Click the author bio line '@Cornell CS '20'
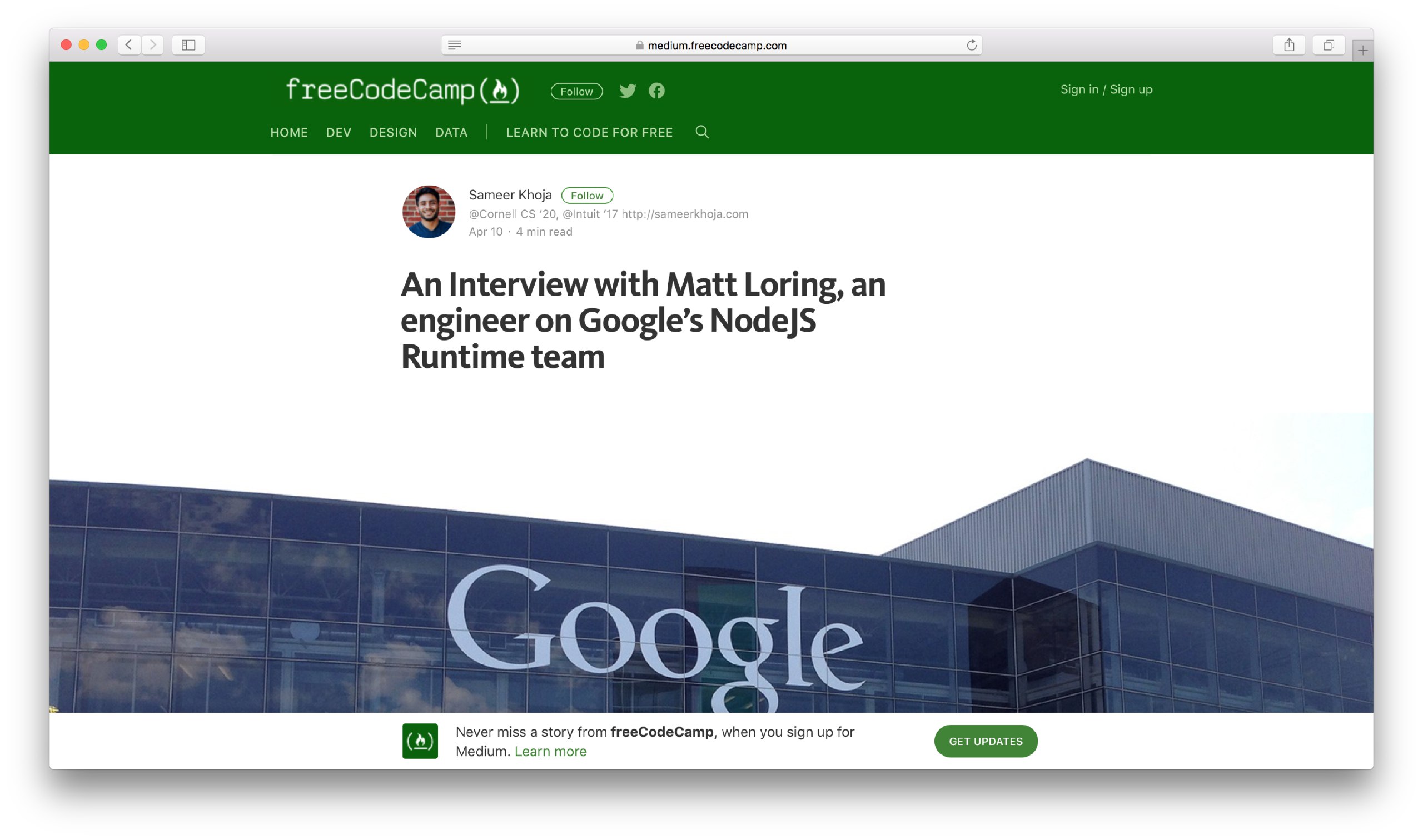Viewport: 1423px width, 840px height. tap(609, 214)
